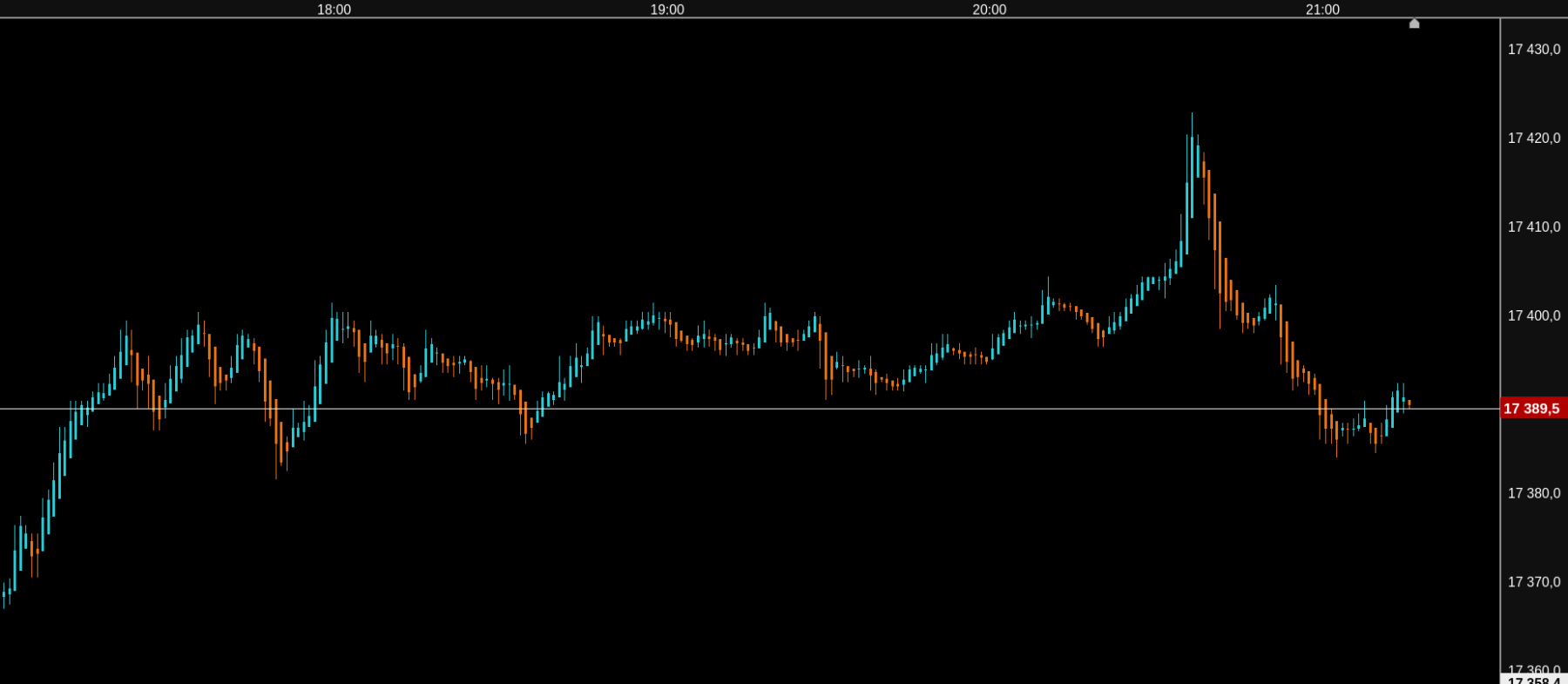
Task: Click the 17 370,0 price scale label
Action: pos(1534,582)
